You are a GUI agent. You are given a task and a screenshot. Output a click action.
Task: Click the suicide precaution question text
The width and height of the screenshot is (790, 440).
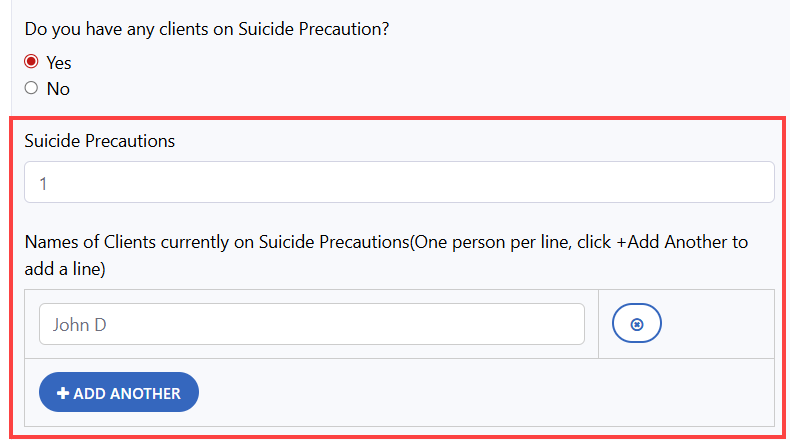tap(206, 29)
